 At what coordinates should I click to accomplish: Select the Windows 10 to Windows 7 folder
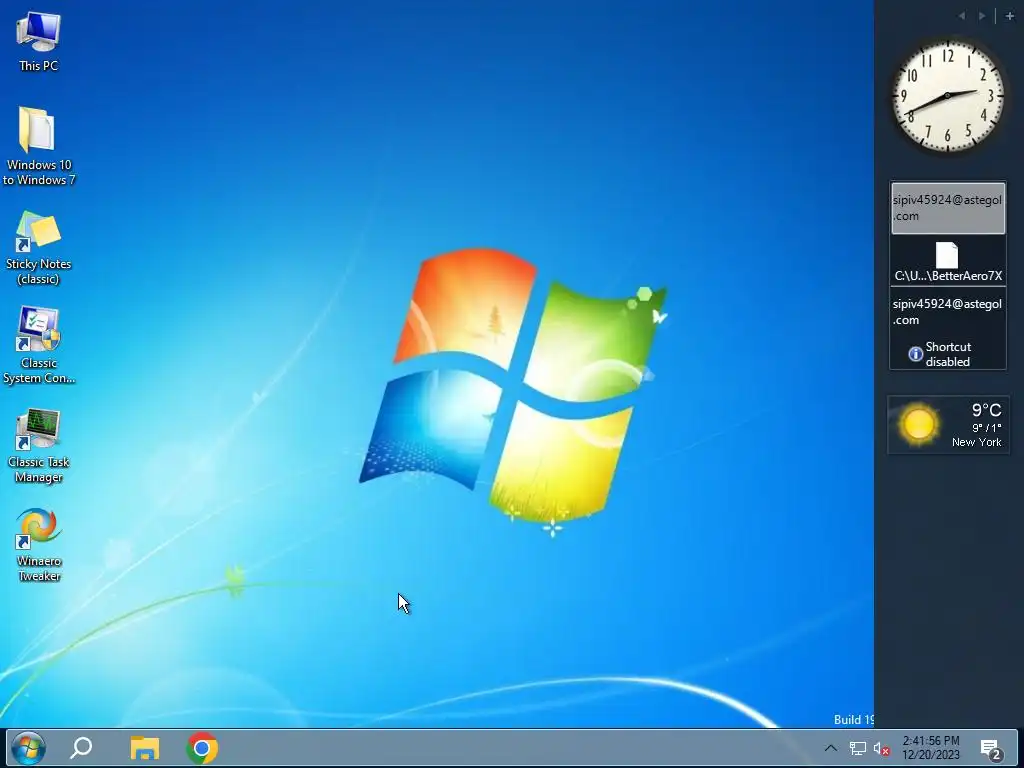click(39, 146)
